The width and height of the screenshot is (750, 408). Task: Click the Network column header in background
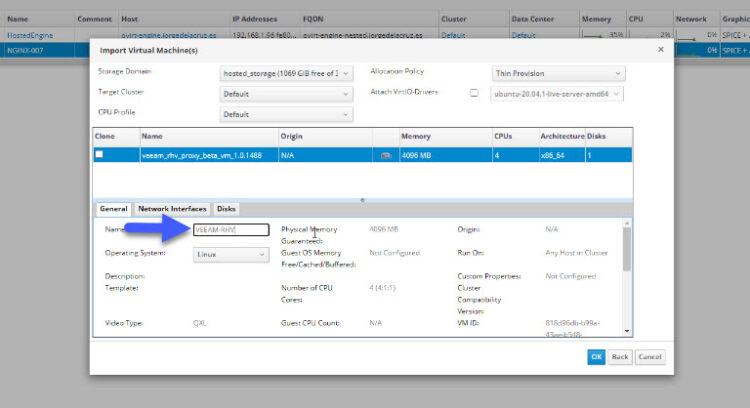click(691, 19)
